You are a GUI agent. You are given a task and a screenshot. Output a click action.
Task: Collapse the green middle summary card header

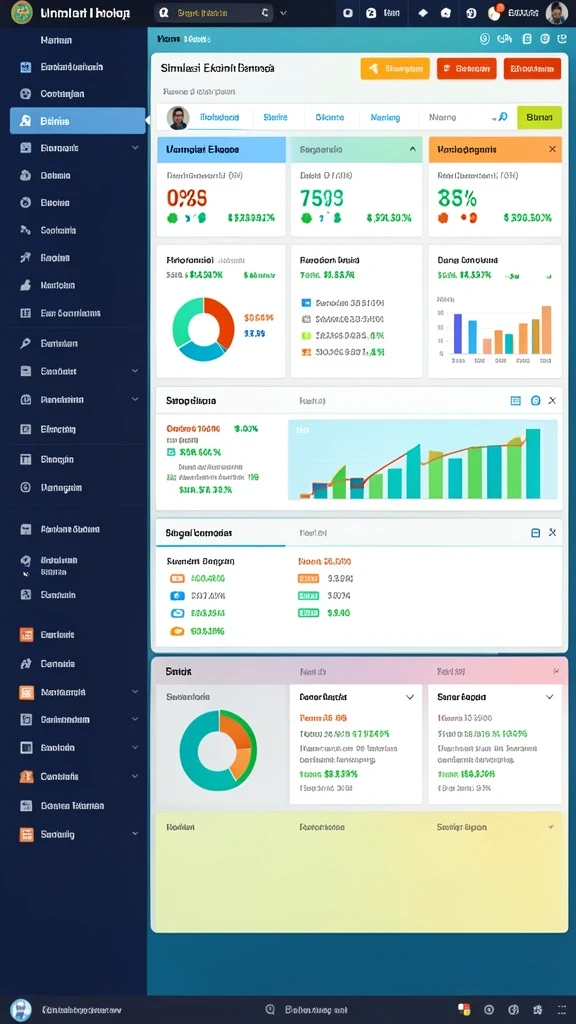coord(413,150)
